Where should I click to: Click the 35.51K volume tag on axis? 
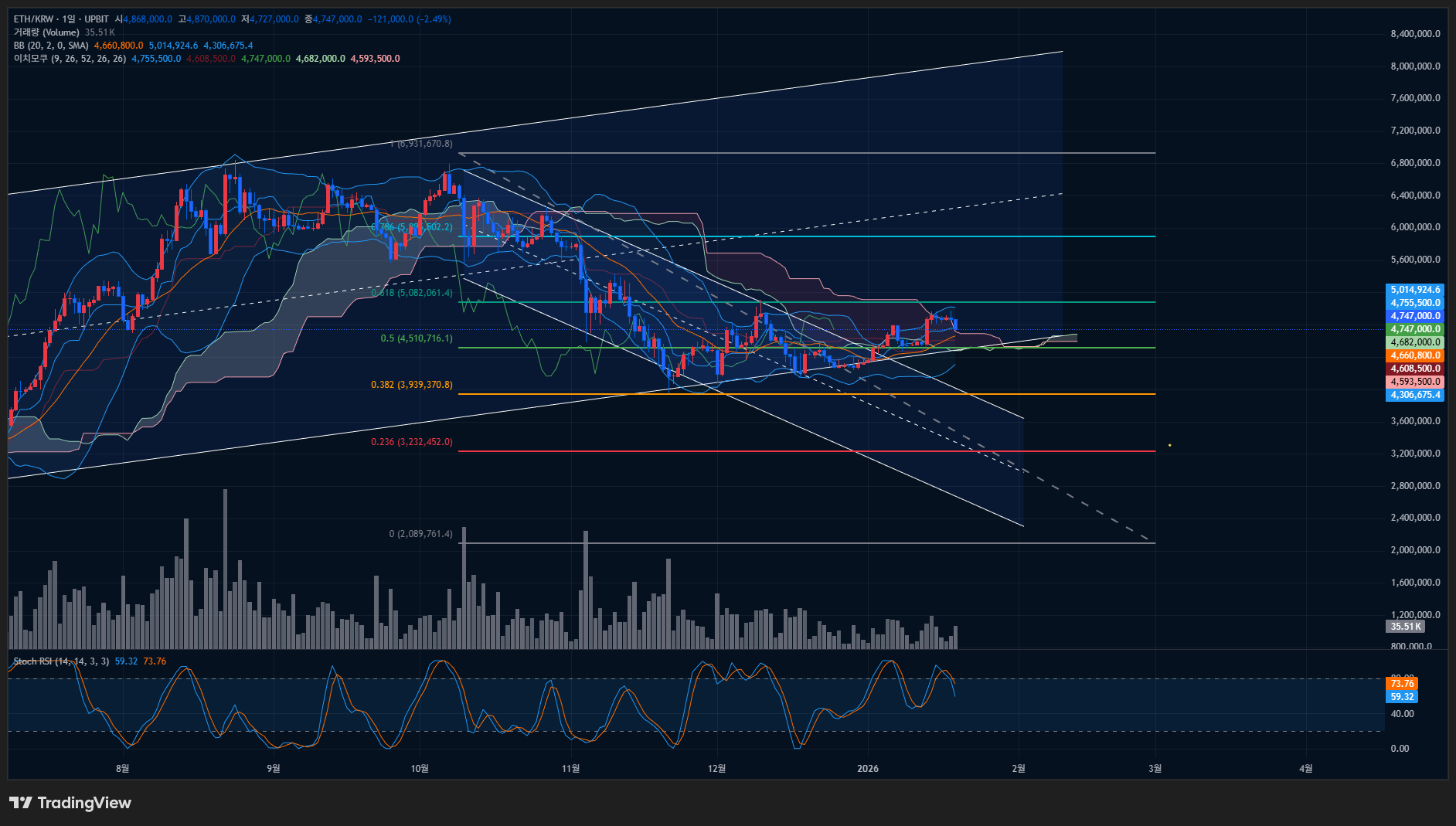pos(1405,627)
